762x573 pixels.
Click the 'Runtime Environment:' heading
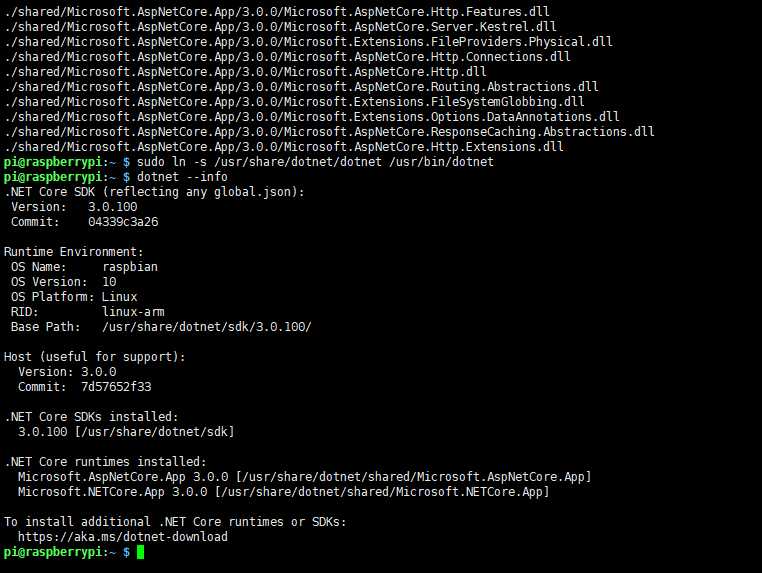74,252
